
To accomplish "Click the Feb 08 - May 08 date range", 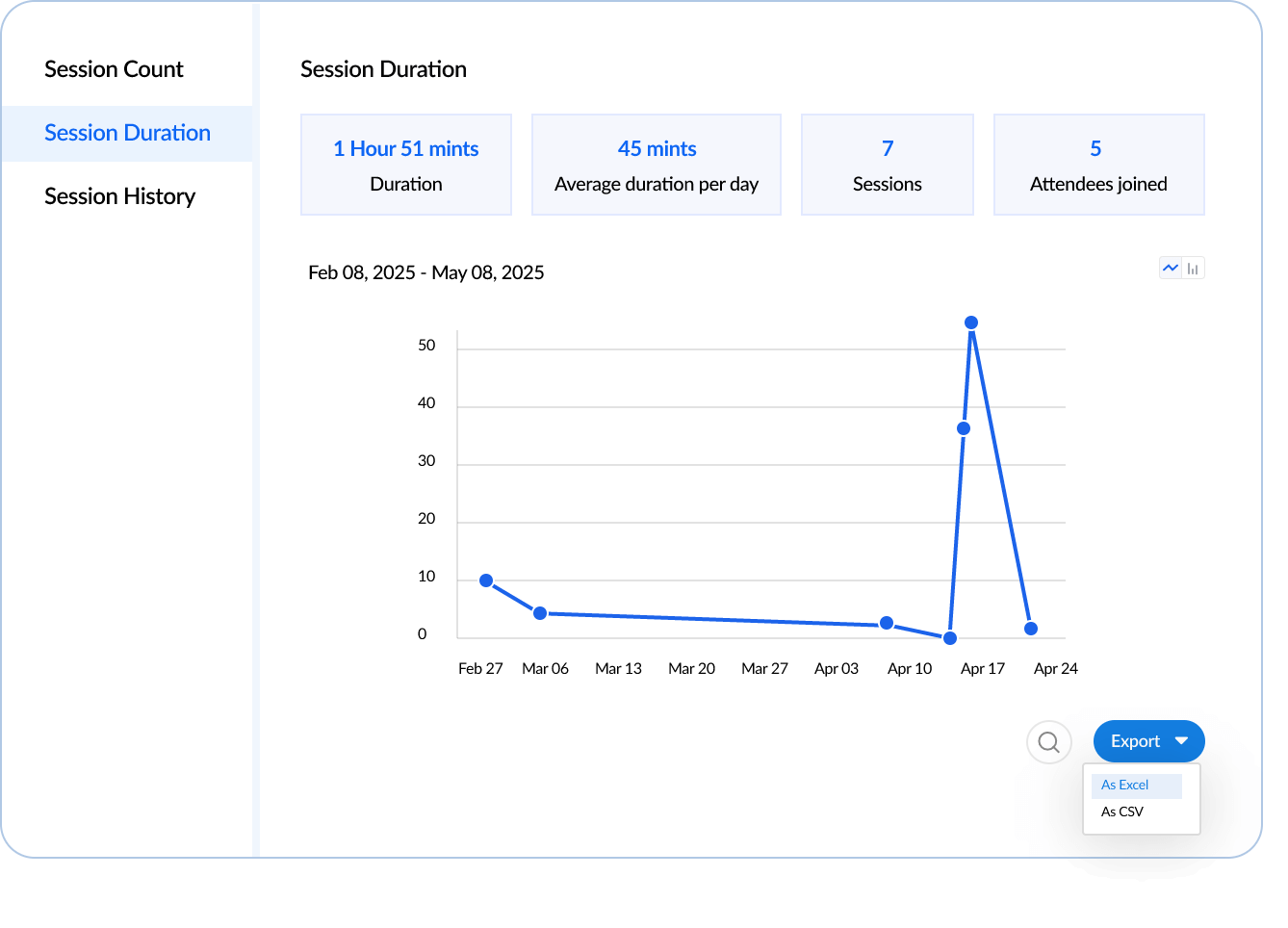I will pyautogui.click(x=425, y=272).
